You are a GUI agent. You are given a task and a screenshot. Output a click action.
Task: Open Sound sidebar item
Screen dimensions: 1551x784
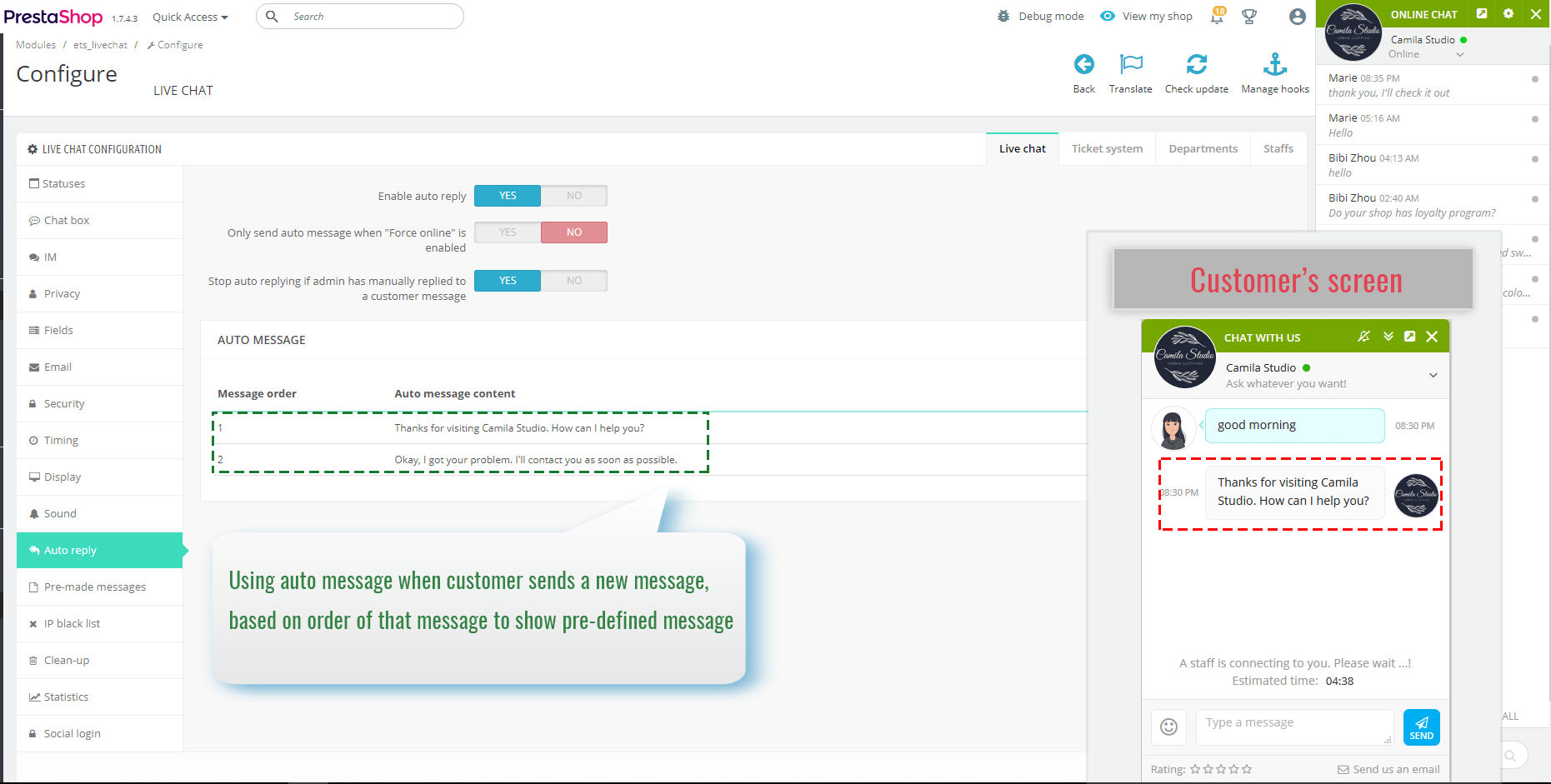click(x=99, y=514)
